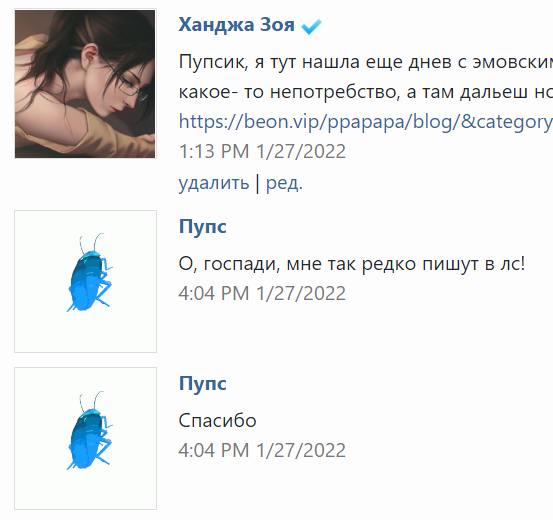Open Ханджа Зоя's profile avatar picture

pyautogui.click(x=85, y=84)
